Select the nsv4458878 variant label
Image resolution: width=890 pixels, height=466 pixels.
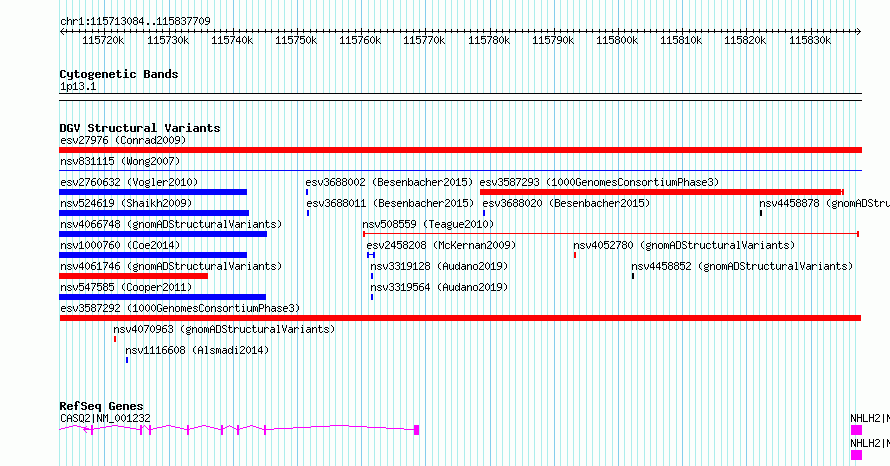825,203
